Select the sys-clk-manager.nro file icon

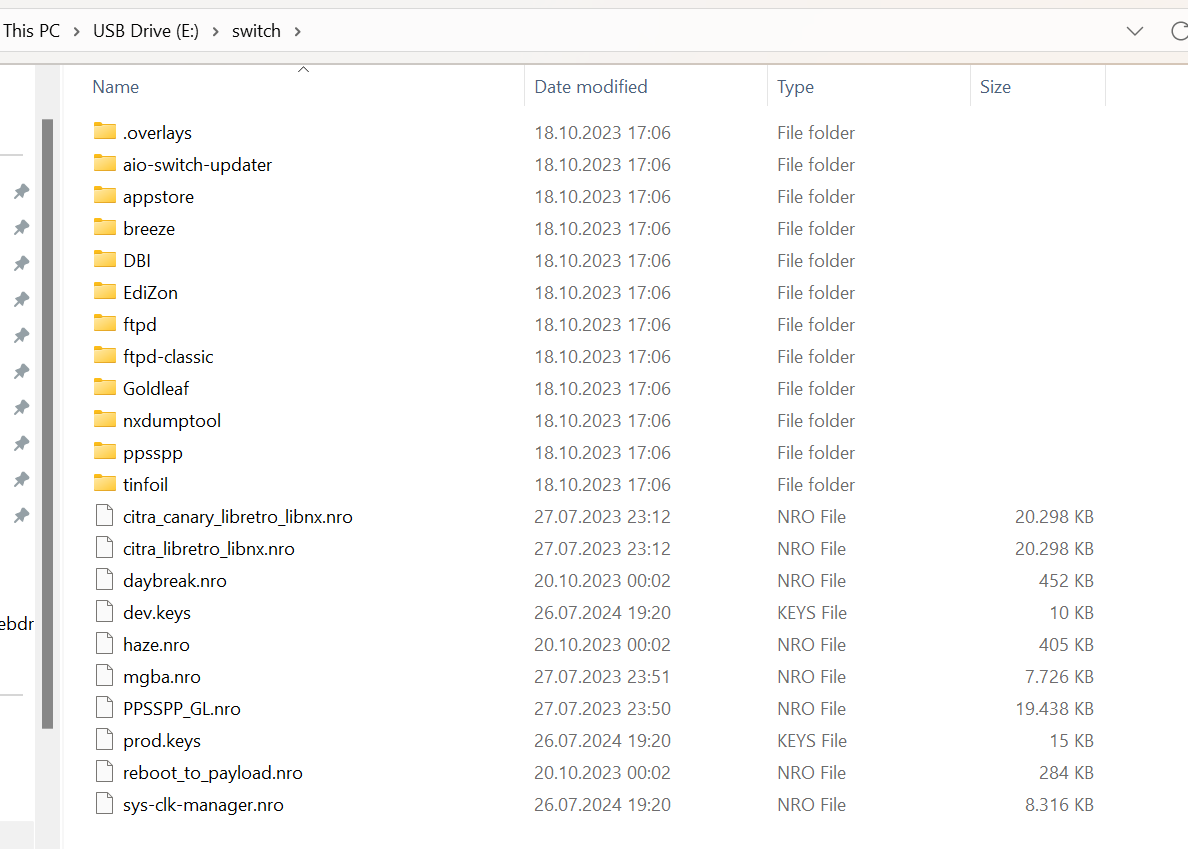coord(105,804)
